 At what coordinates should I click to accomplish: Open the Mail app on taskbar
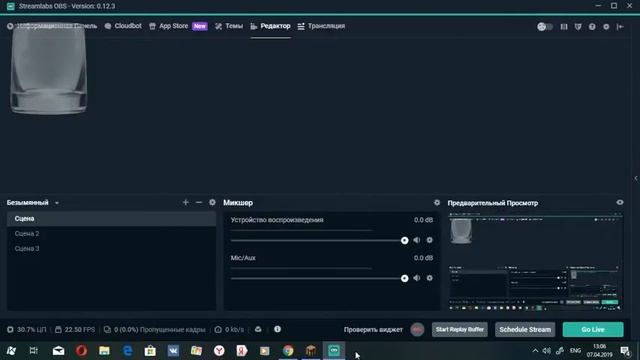tap(58, 350)
